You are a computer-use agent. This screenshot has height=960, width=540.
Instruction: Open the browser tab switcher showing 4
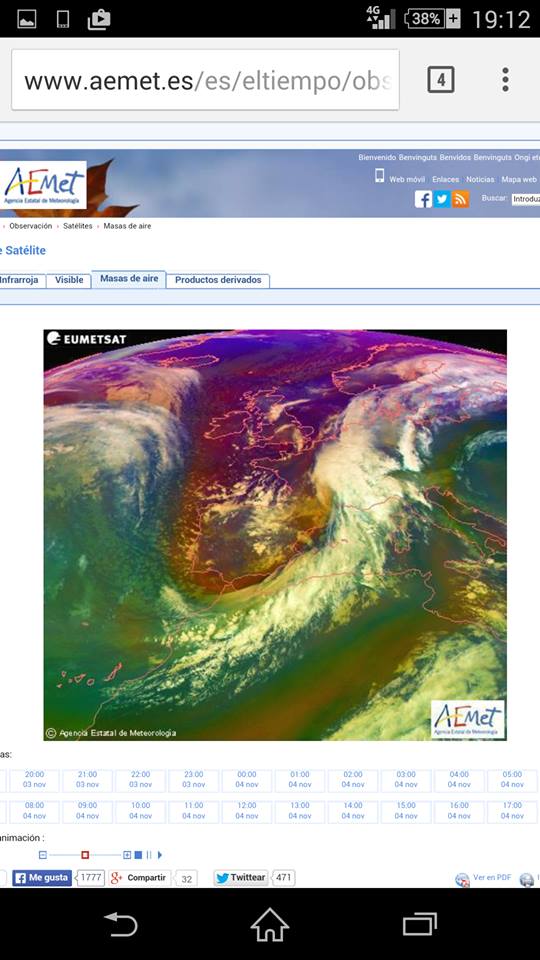pos(441,80)
